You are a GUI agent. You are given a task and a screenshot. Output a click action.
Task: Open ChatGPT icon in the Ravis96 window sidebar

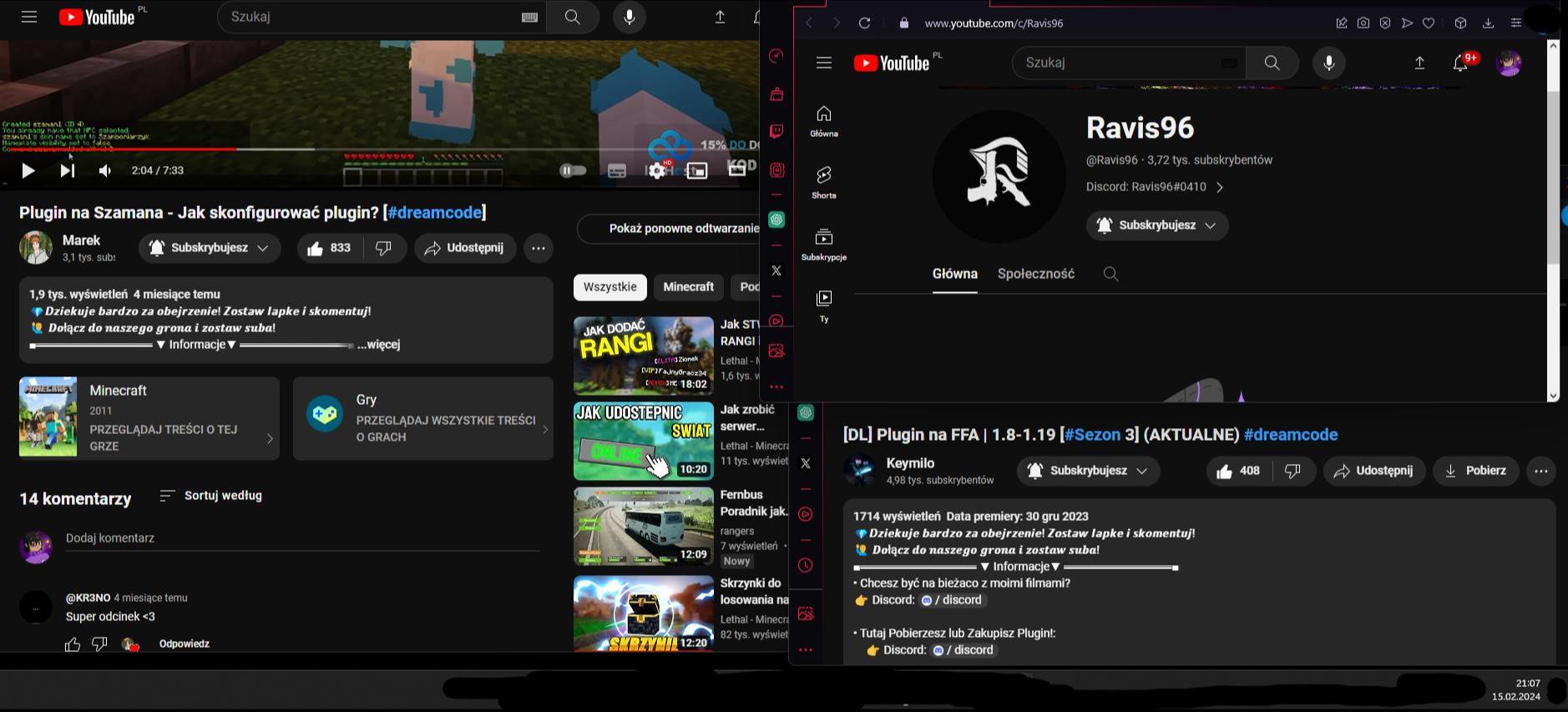(x=776, y=220)
